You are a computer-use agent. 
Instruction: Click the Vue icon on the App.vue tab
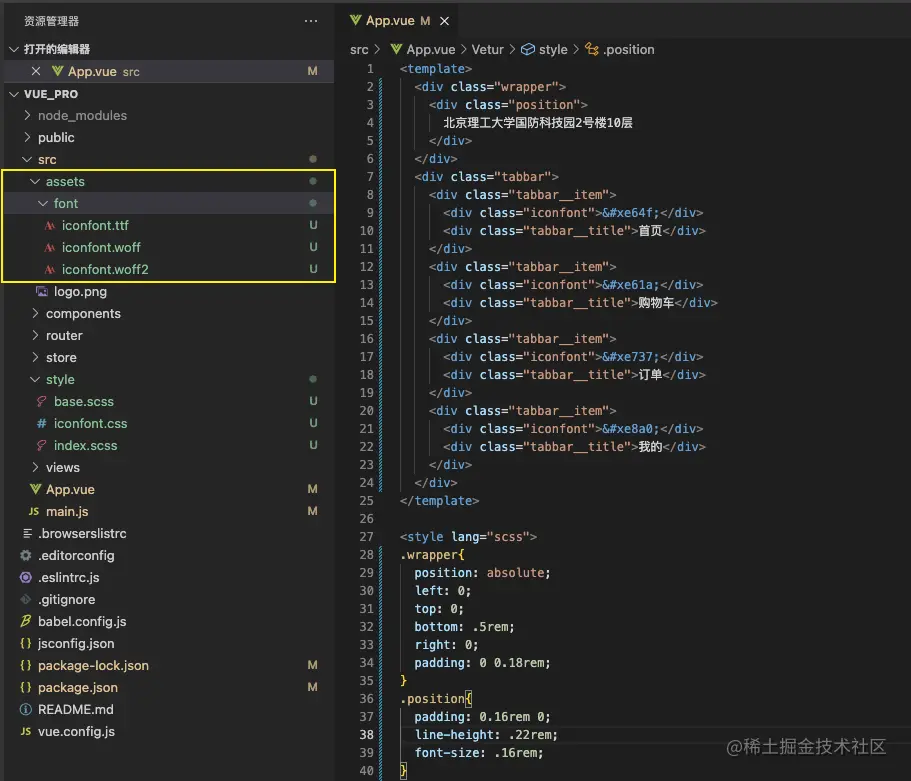pyautogui.click(x=356, y=20)
